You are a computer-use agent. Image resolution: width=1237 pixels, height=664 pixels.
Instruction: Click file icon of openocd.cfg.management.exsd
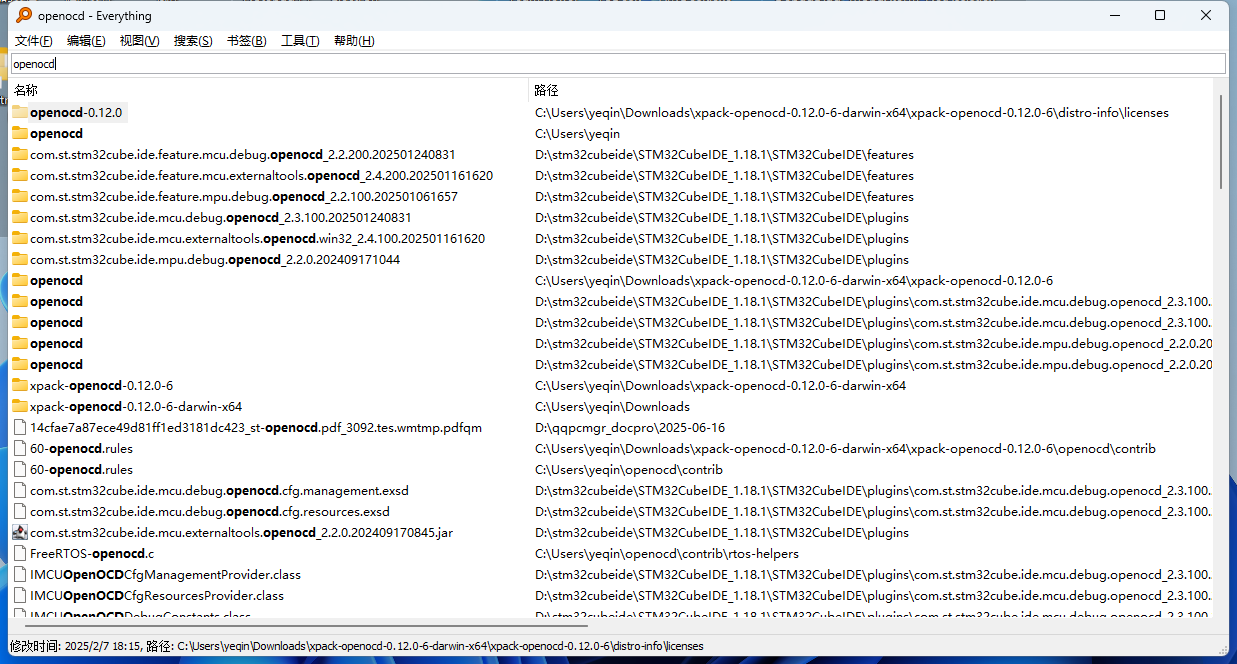pos(20,490)
